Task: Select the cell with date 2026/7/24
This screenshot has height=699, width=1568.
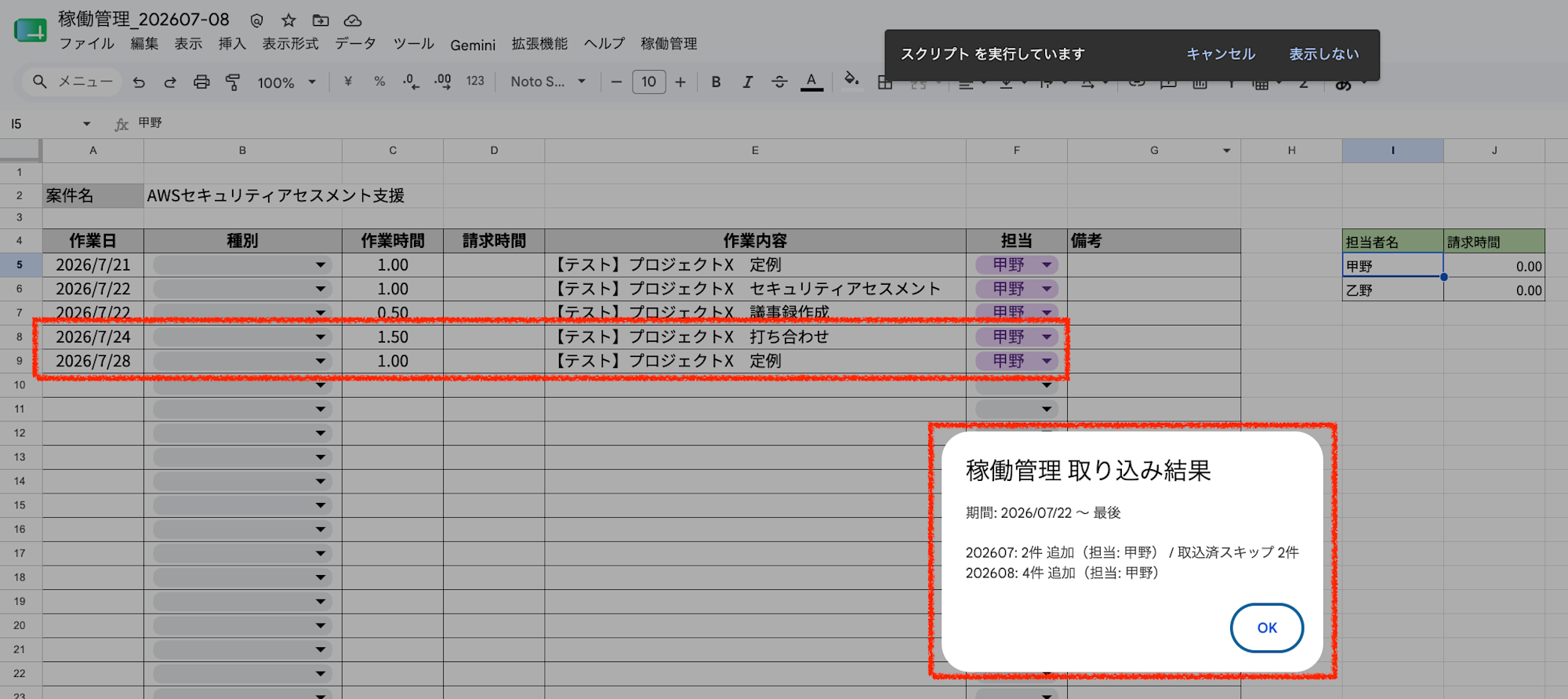Action: click(x=93, y=337)
